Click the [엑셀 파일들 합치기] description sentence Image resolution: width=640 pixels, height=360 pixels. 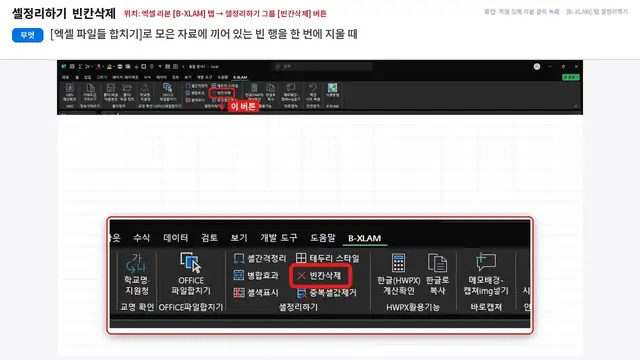(x=204, y=34)
